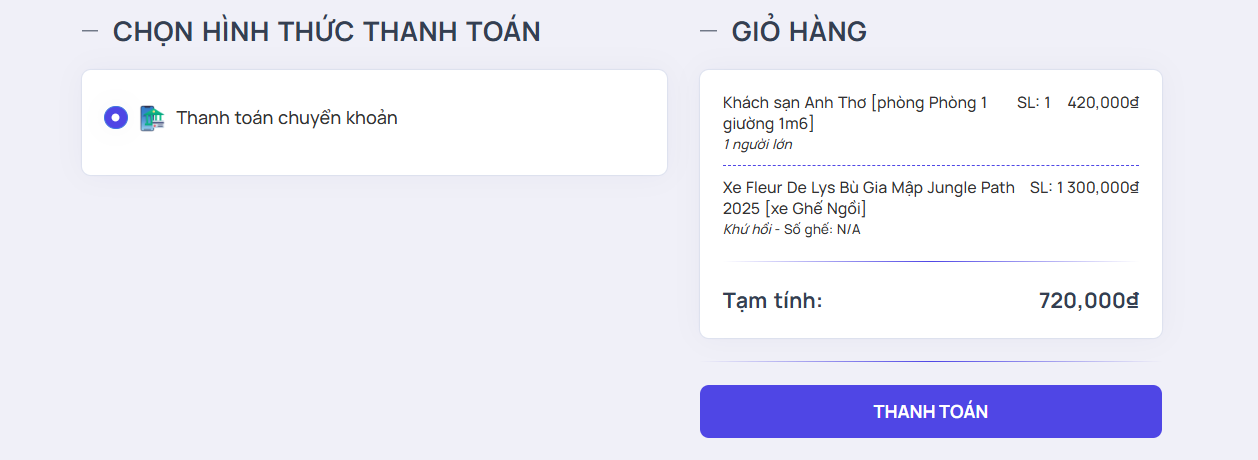Click the 'GIỎ HÀNG' heading

tap(799, 32)
